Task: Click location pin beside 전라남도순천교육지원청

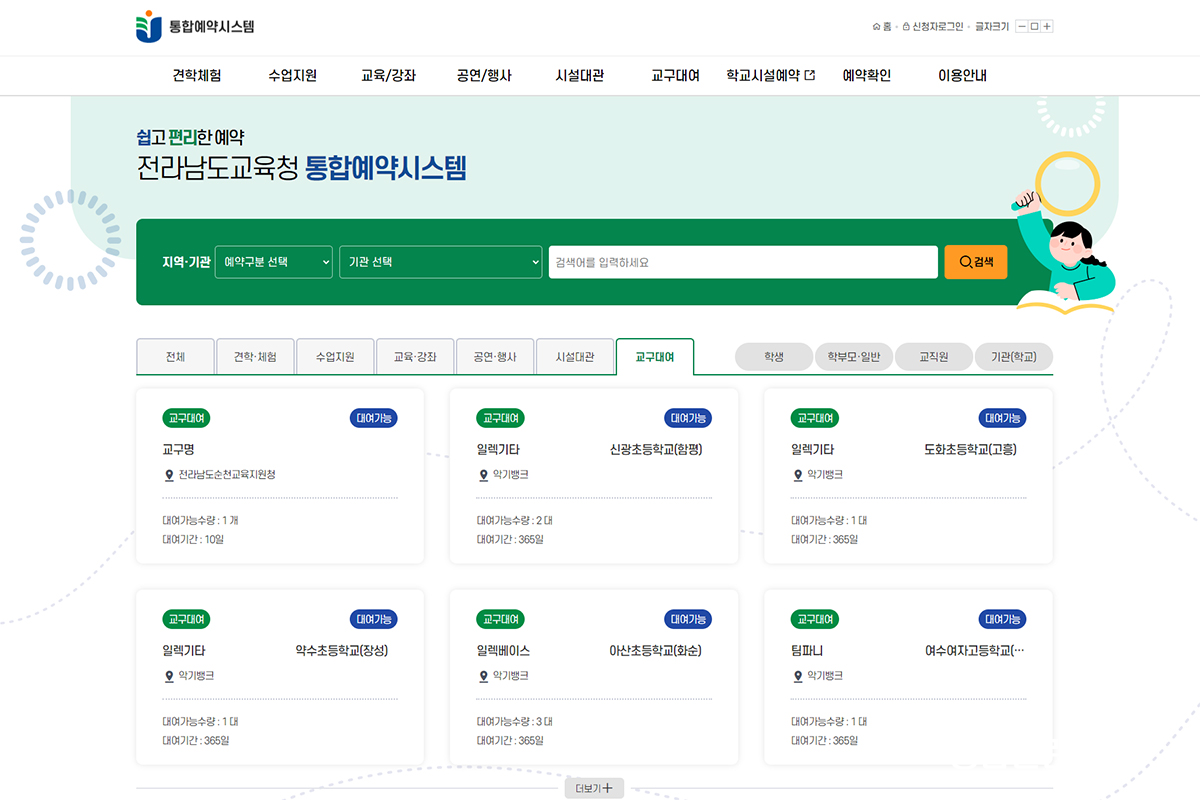Action: 169,475
